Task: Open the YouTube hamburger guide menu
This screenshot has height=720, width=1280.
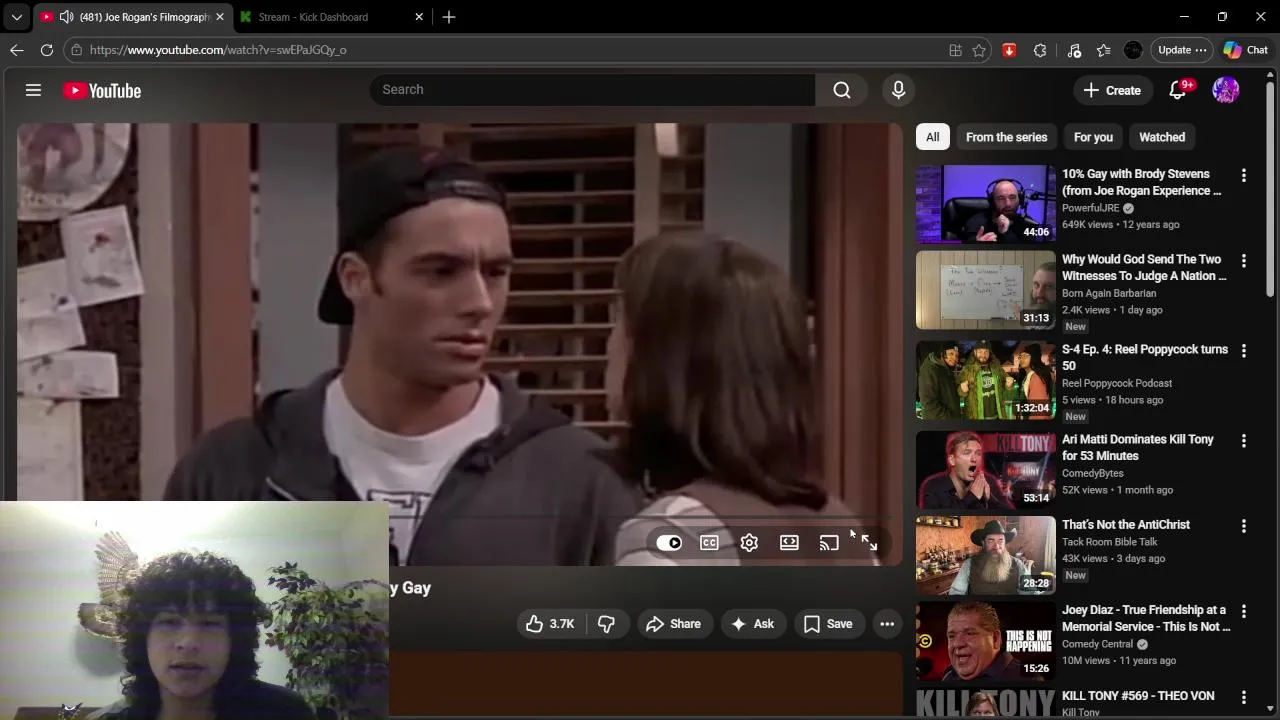Action: coord(33,90)
